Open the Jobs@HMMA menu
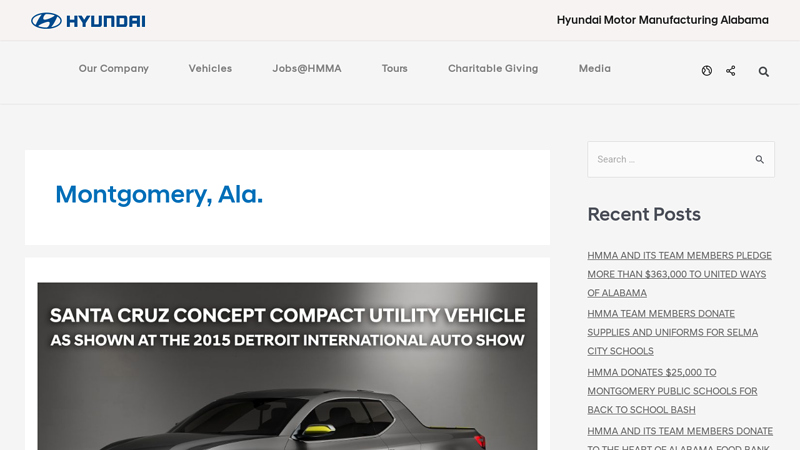Image resolution: width=800 pixels, height=450 pixels. coord(307,68)
